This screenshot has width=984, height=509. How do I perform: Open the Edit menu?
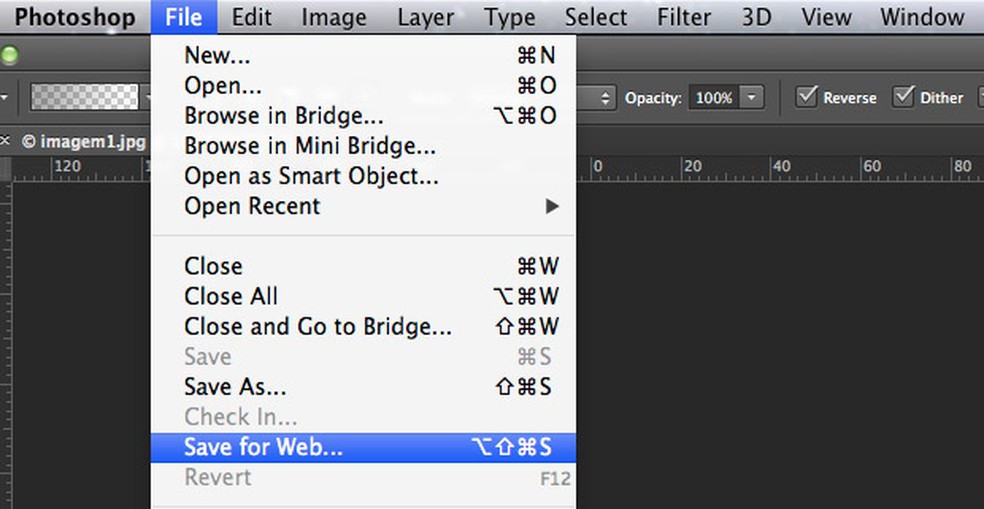pos(252,17)
